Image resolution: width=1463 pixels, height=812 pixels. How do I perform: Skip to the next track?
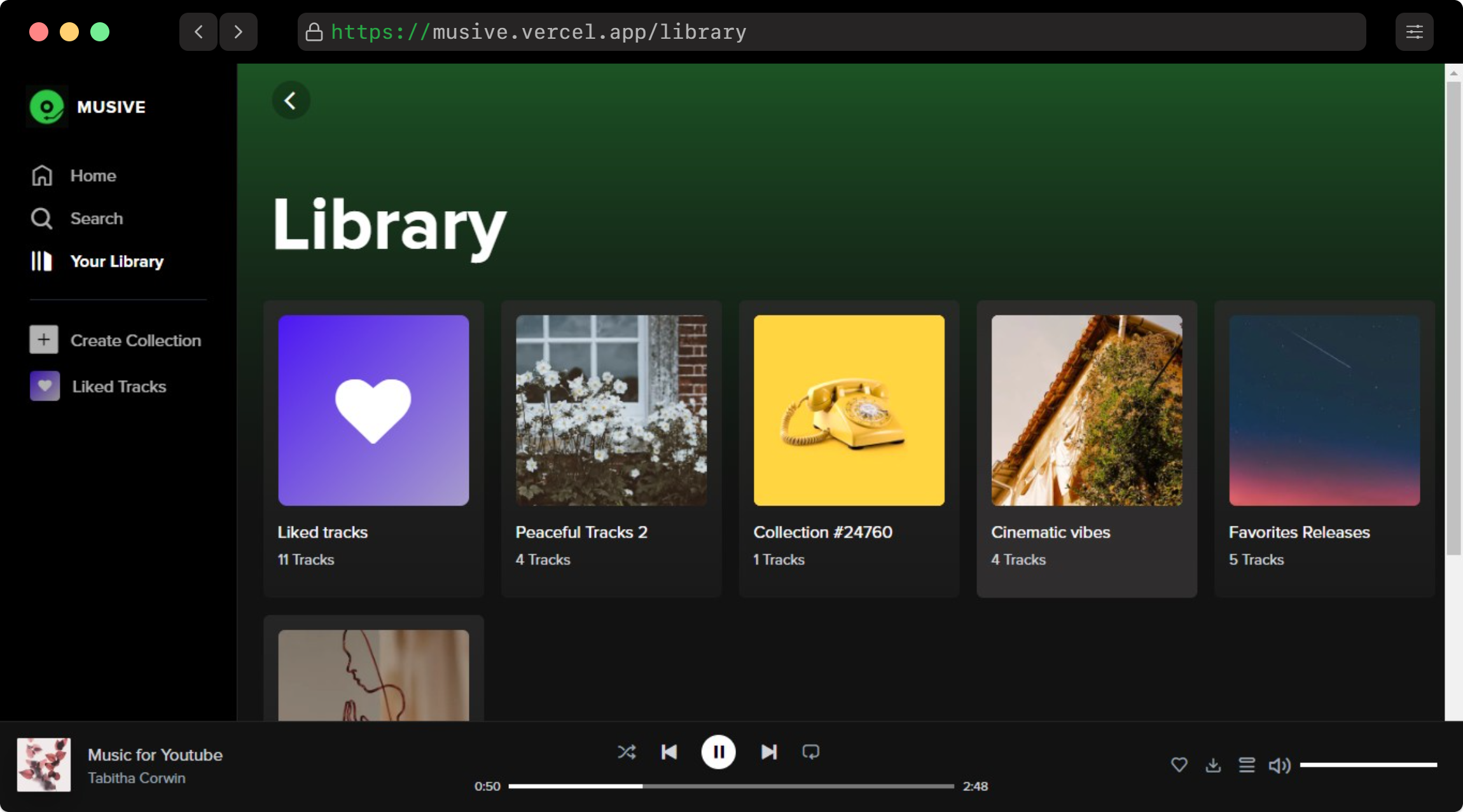(768, 752)
